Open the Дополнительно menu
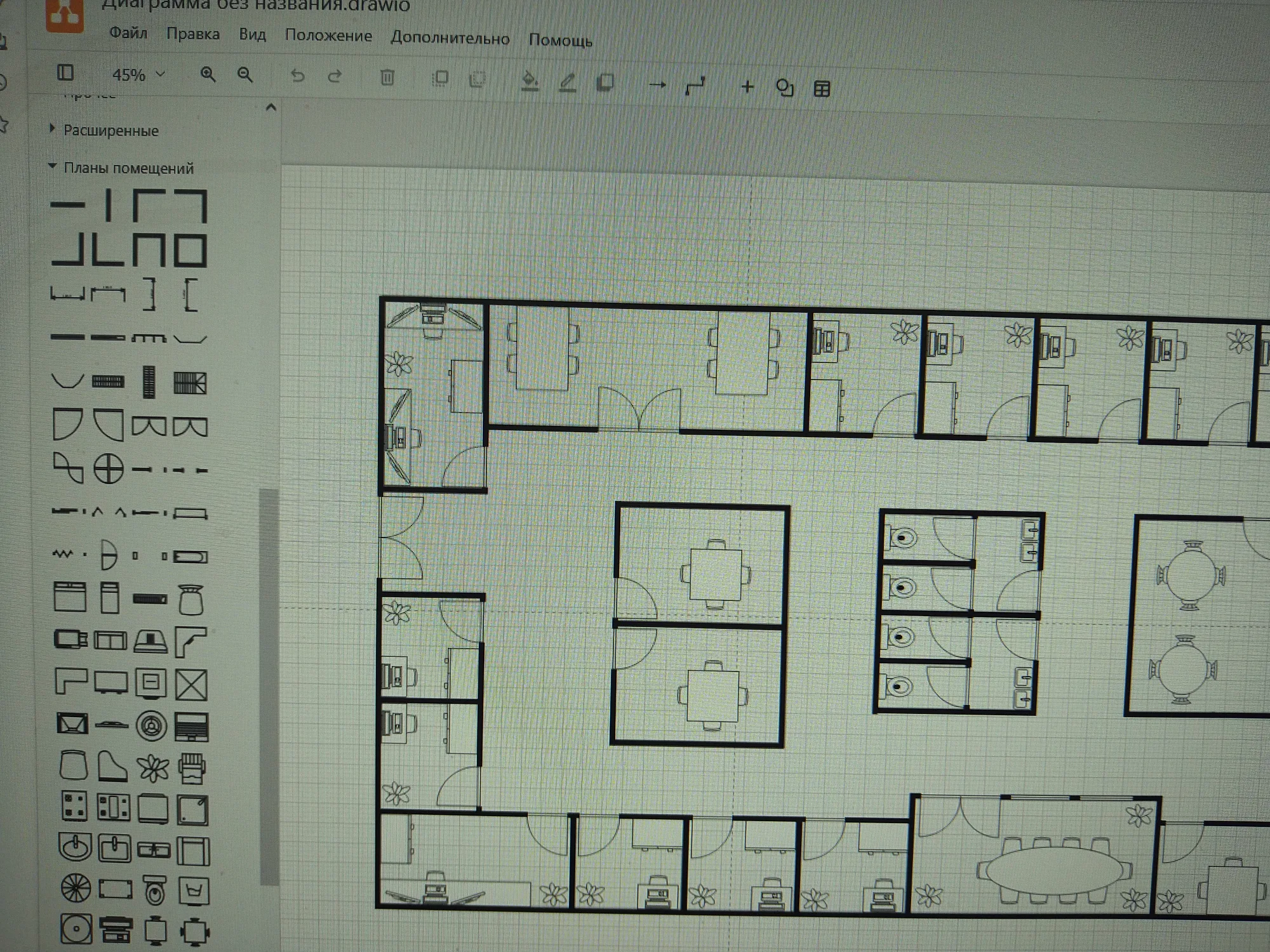This screenshot has width=1270, height=952. 450,38
